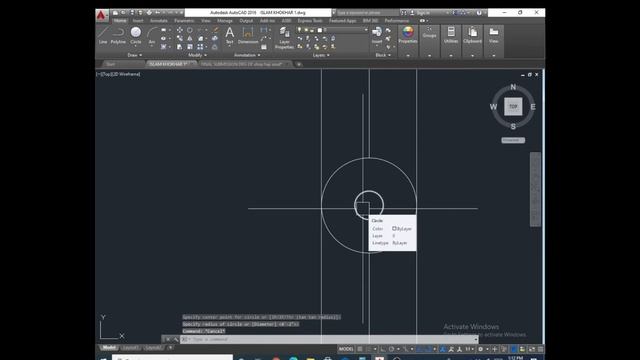Click the customization icon in status bar
Viewport: 640px width, 360px height.
point(540,349)
